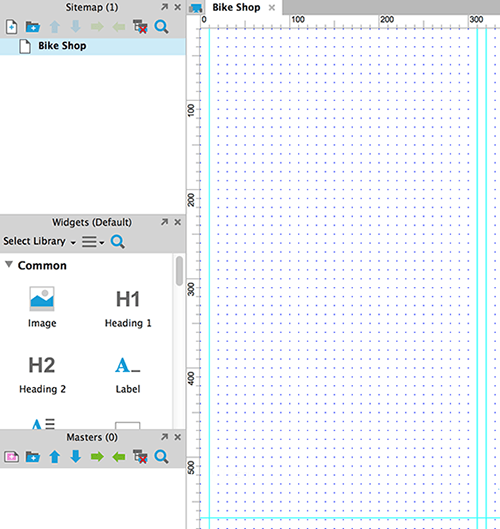Add a new folder in Sitemap
Image resolution: width=500 pixels, height=529 pixels.
(33, 27)
